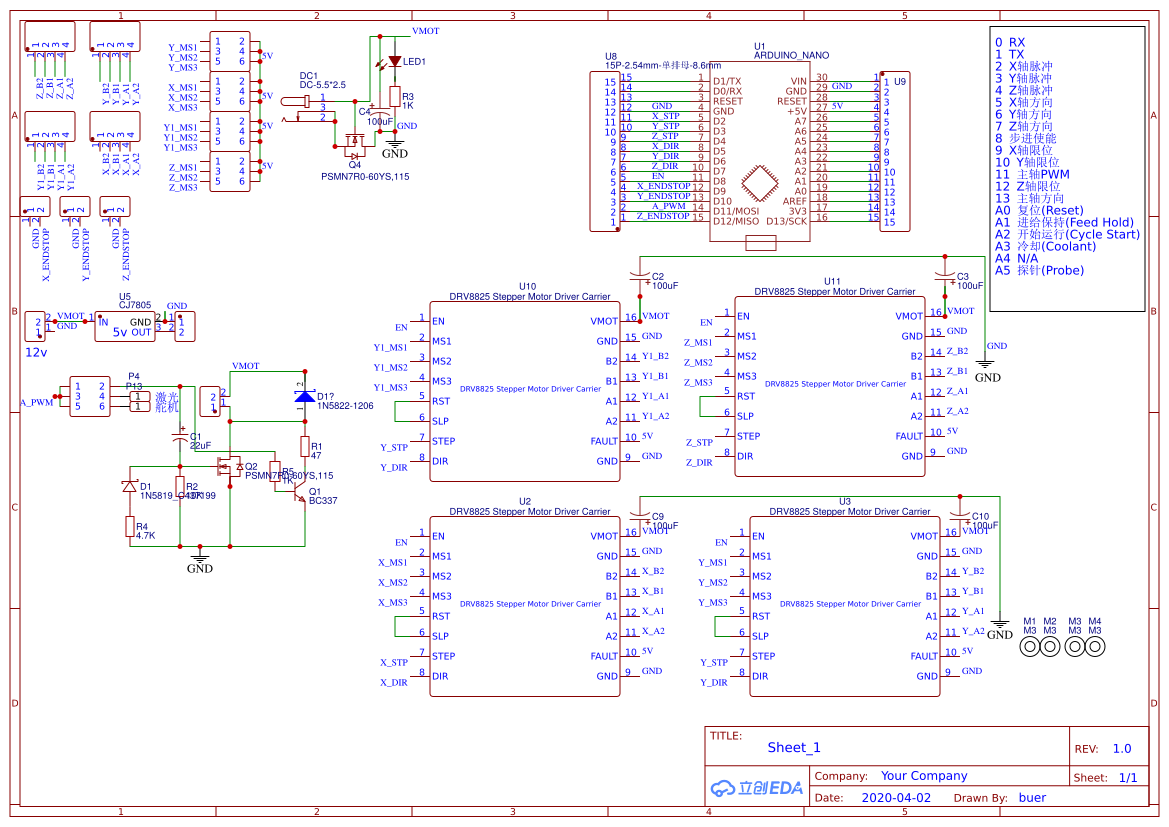Image resolution: width=1169 pixels, height=827 pixels.
Task: Click the ARDUINO_NANO label
Action: [x=791, y=55]
